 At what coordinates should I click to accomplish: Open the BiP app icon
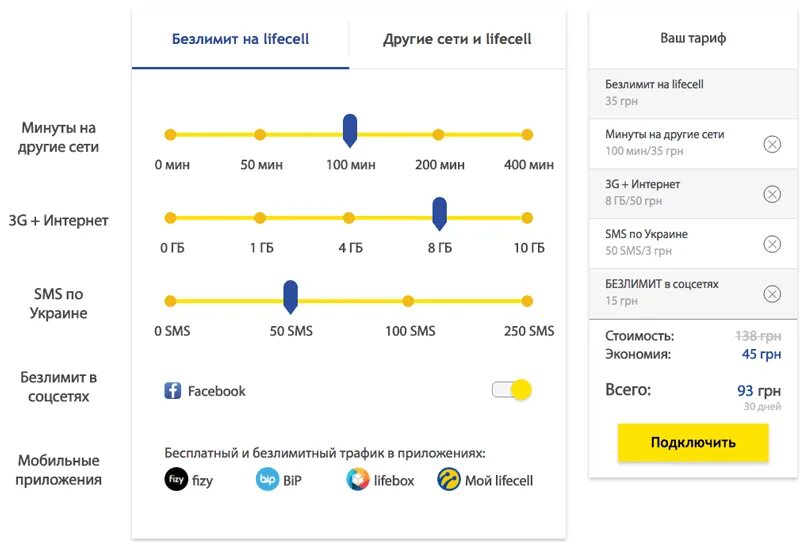(x=267, y=480)
